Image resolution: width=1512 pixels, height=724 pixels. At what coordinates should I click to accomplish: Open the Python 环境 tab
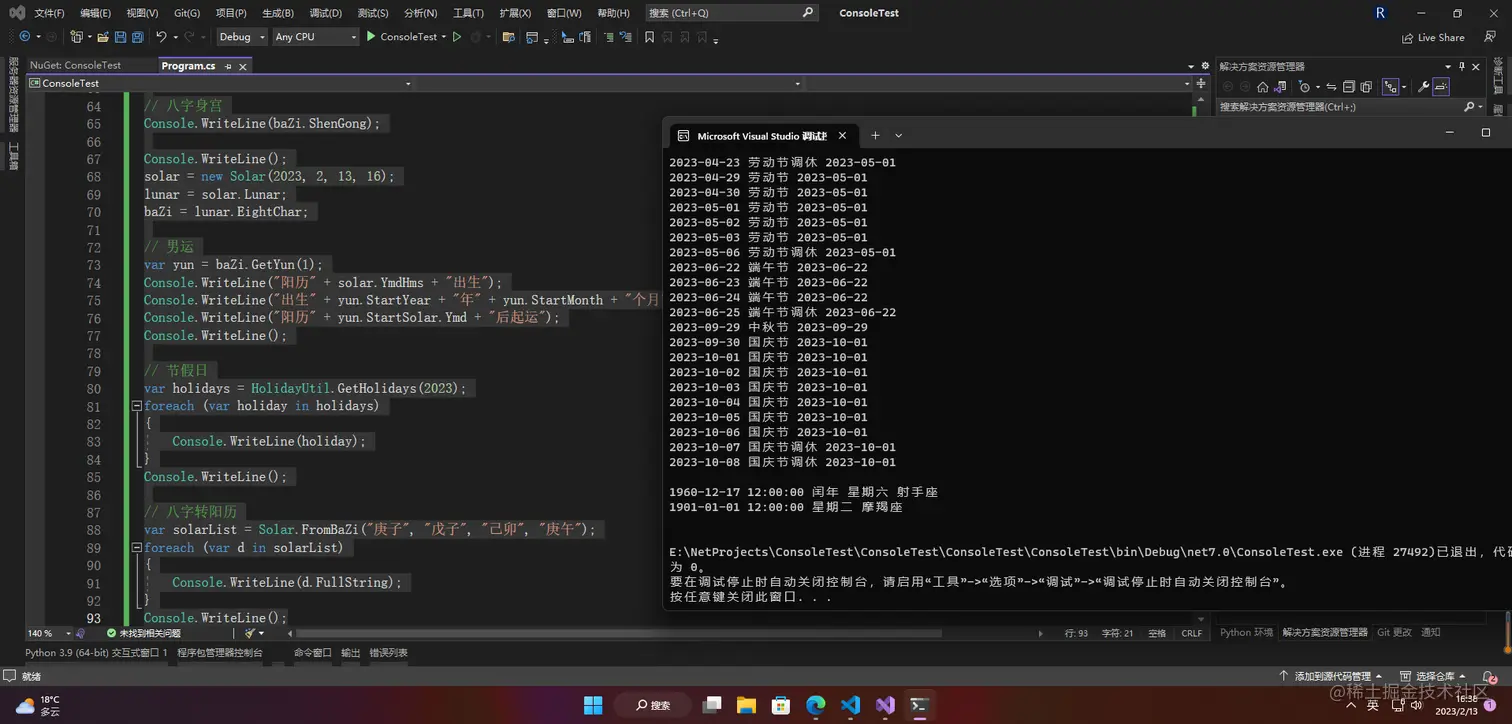tap(1246, 633)
